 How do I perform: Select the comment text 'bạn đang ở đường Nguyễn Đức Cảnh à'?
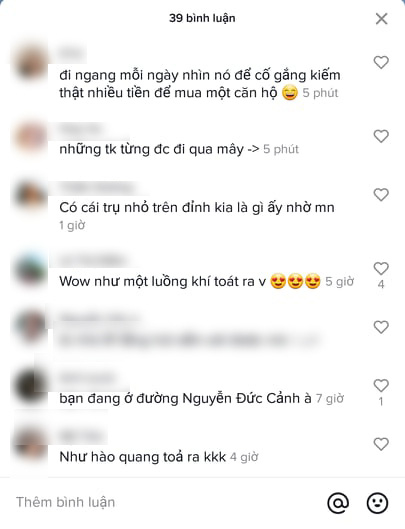[x=185, y=398]
